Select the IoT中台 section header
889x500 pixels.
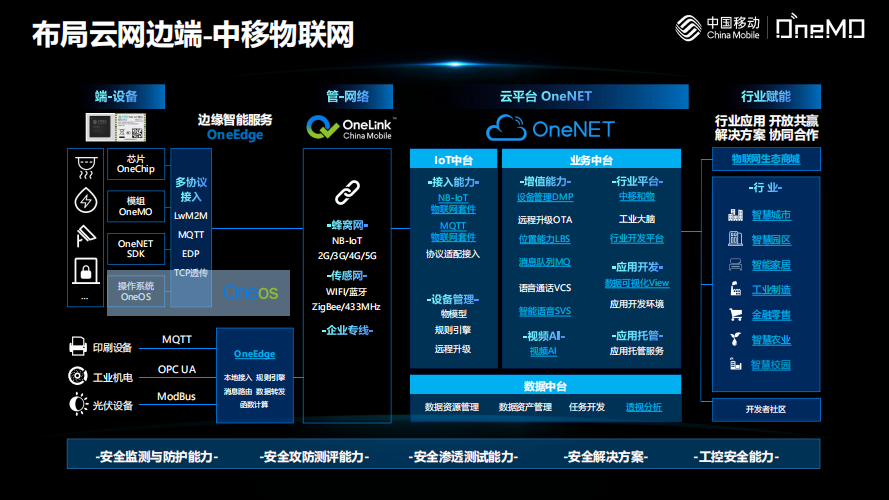click(x=453, y=160)
